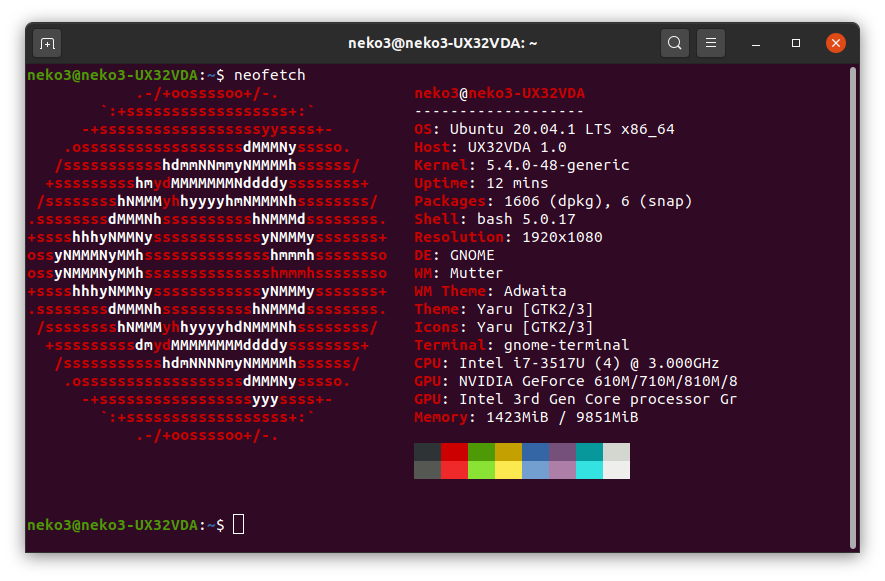Click the bottom prompt neko3@neko3-UX32VDA

(x=112, y=525)
